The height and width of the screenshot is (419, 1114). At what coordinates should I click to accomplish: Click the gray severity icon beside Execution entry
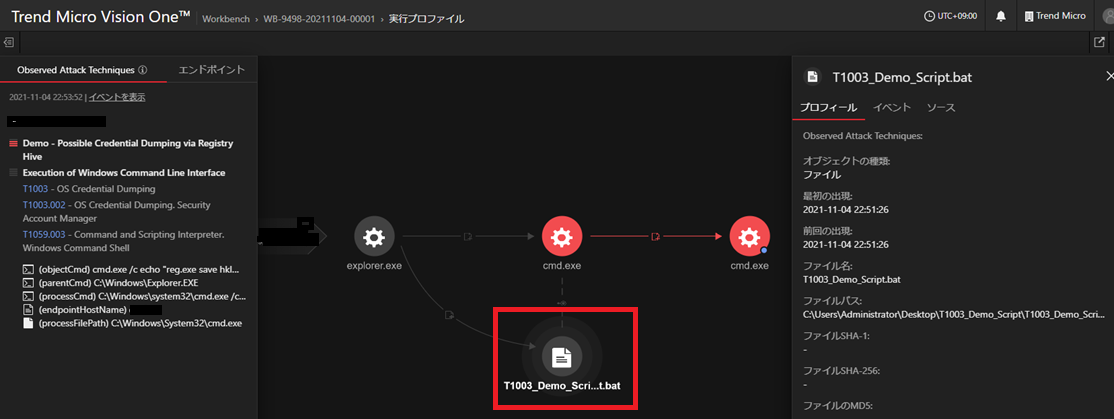pyautogui.click(x=13, y=173)
